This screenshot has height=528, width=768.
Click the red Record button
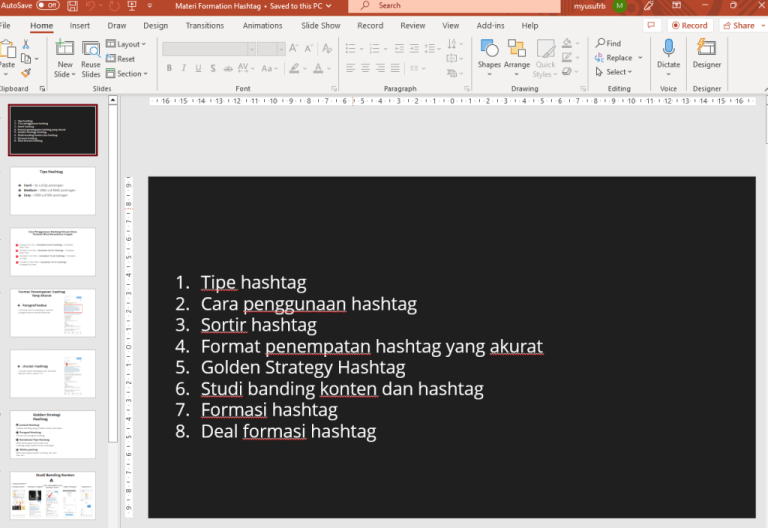point(689,25)
